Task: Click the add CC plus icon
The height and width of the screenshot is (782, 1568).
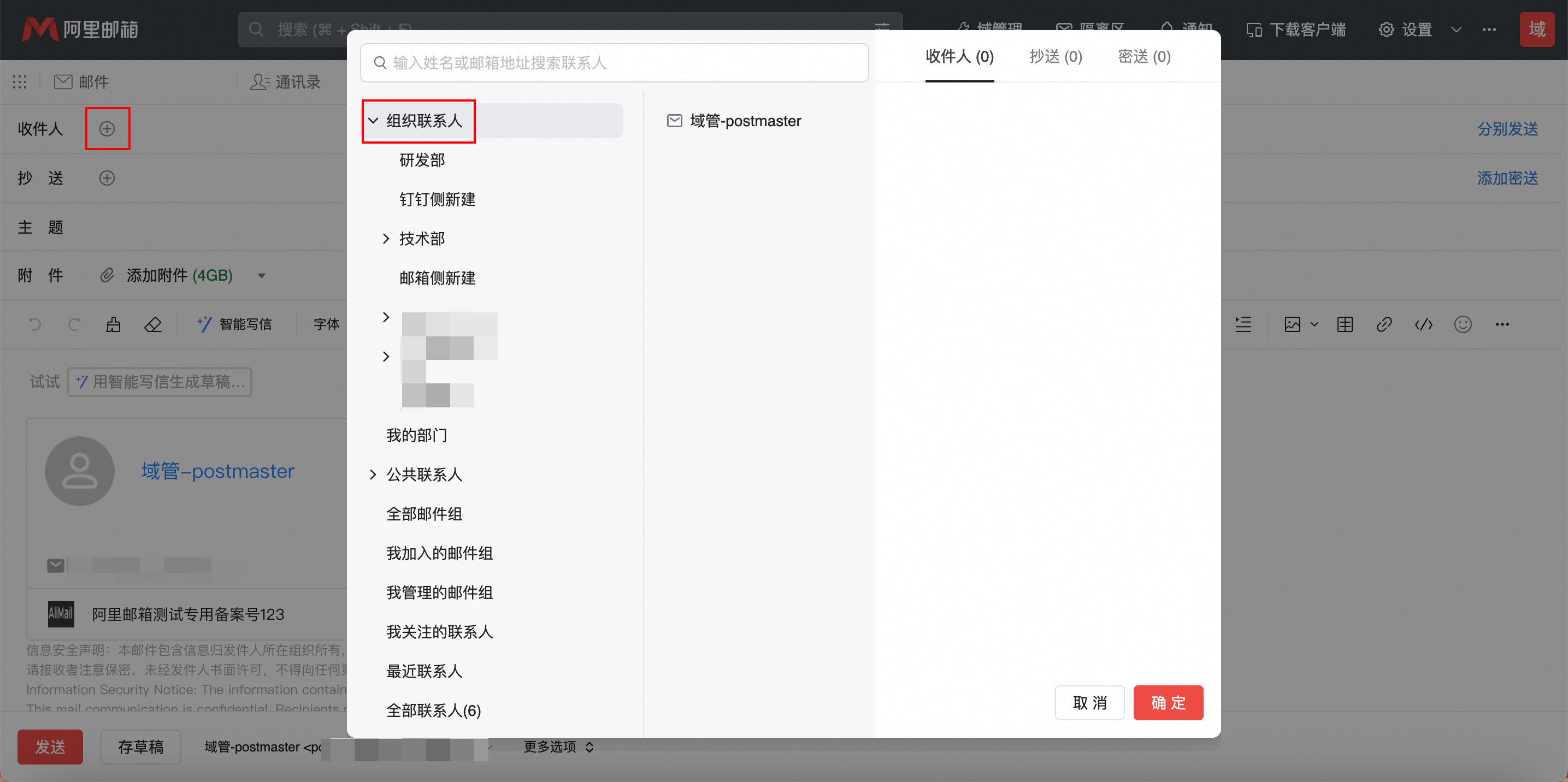Action: [107, 177]
